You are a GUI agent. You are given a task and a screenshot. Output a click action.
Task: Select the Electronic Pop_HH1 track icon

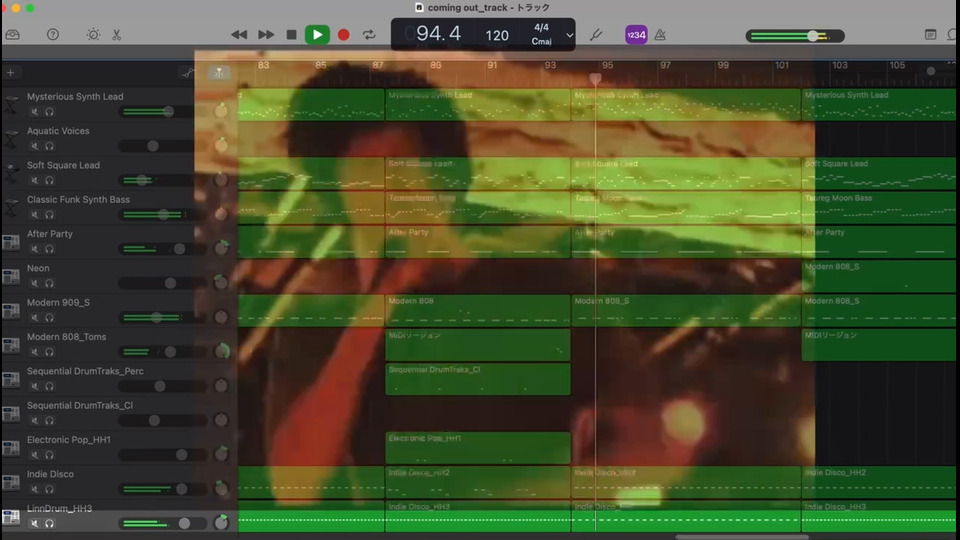coord(11,448)
